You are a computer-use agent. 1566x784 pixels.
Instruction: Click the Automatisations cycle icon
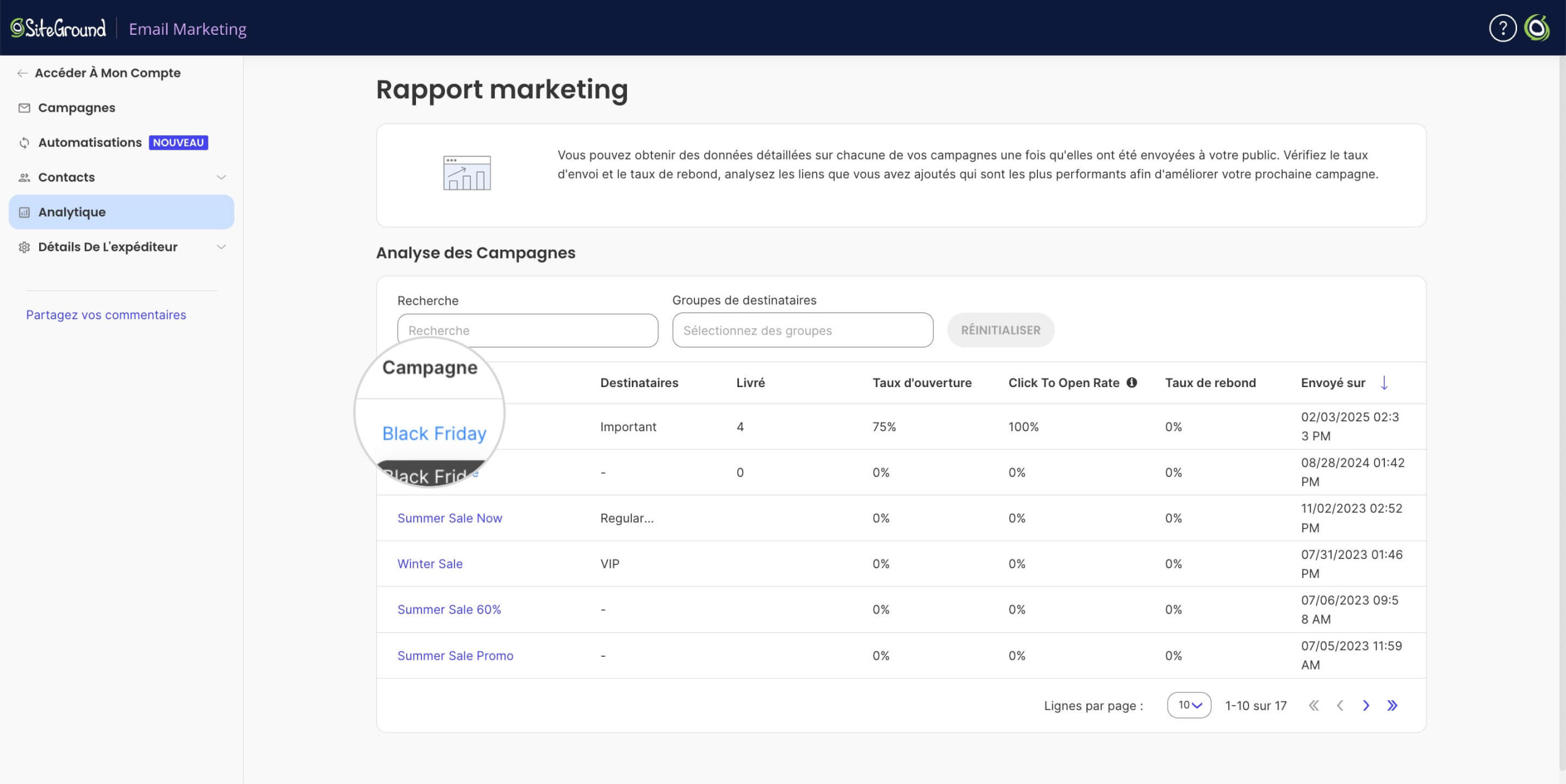pos(24,142)
